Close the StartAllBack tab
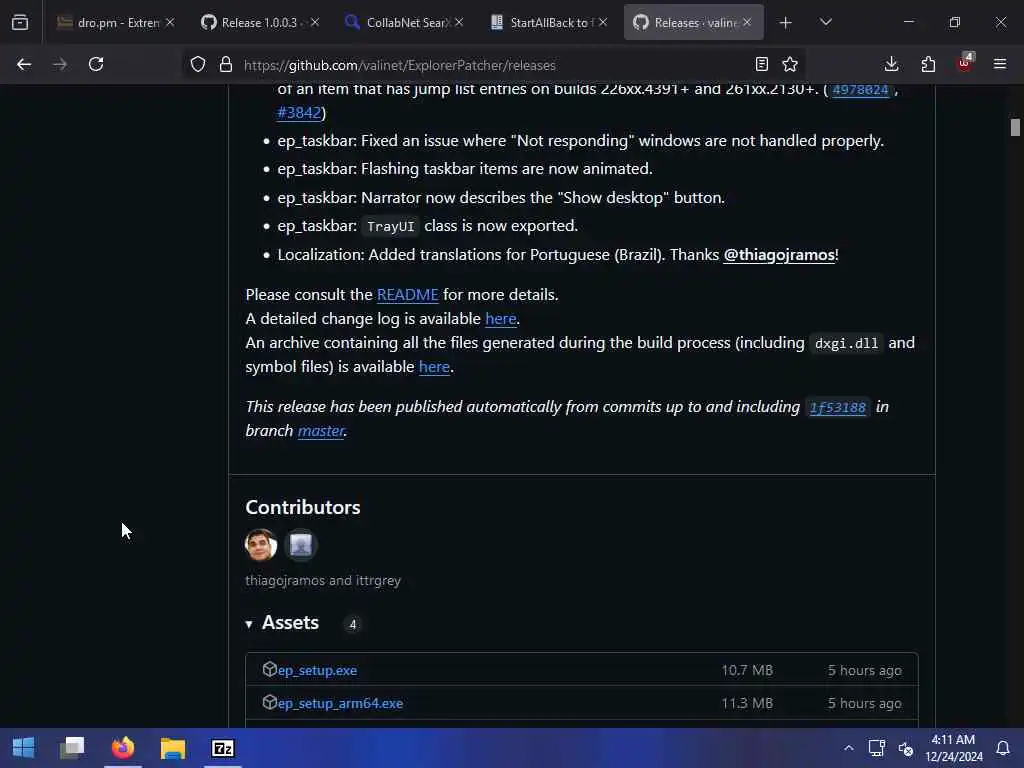Viewport: 1024px width, 768px height. (603, 22)
